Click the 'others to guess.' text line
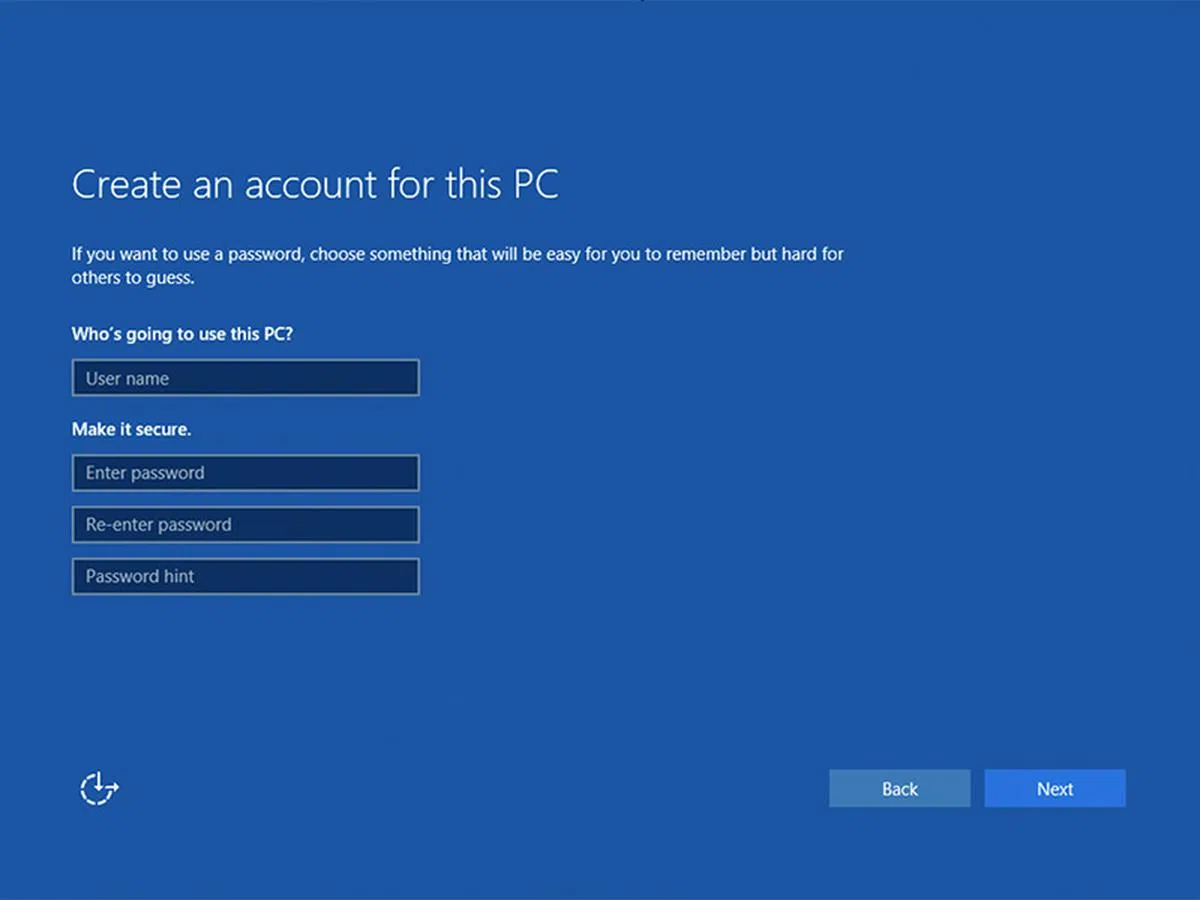The image size is (1200, 900). pos(132,279)
